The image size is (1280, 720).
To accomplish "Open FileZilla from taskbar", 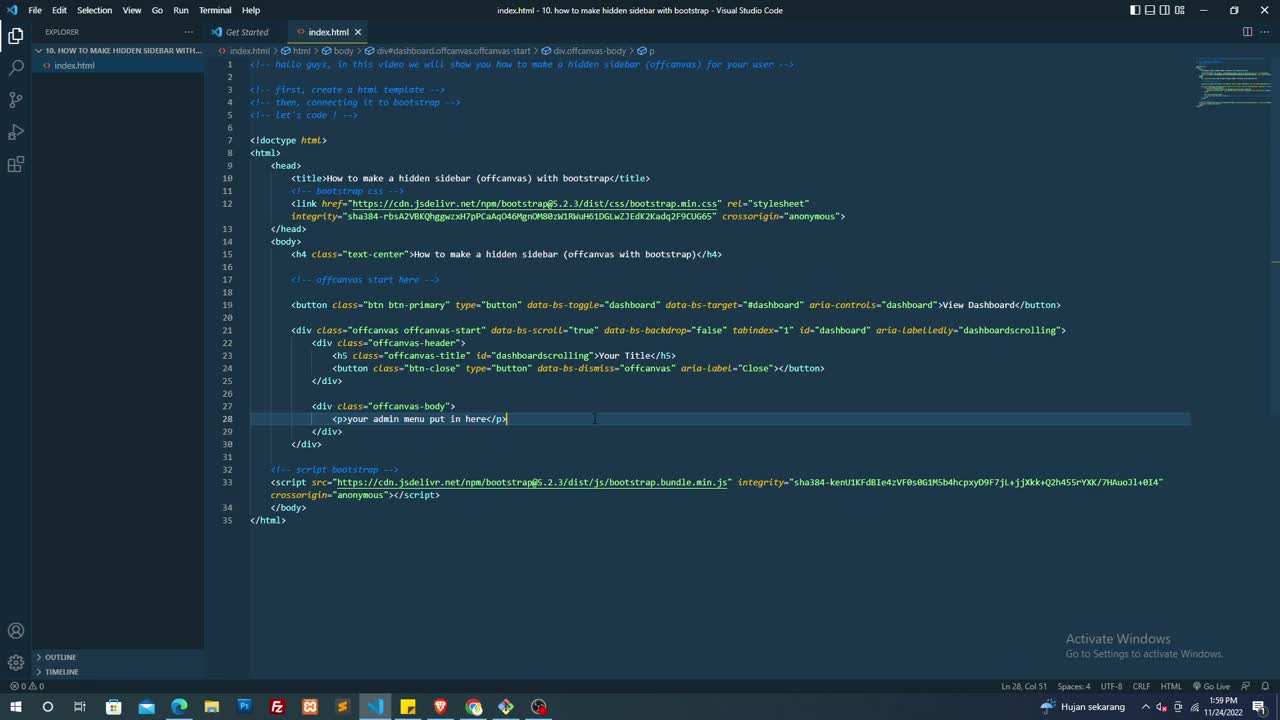I will 277,707.
